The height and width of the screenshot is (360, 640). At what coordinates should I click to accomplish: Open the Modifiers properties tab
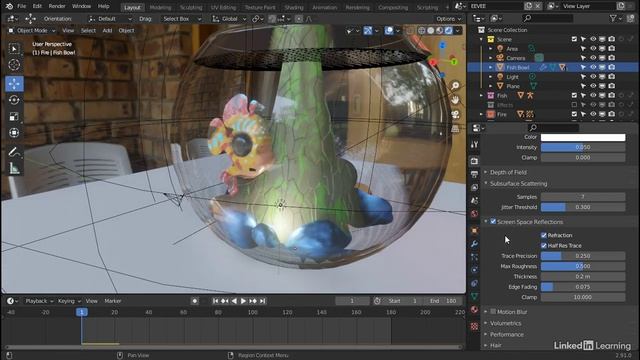coord(474,244)
